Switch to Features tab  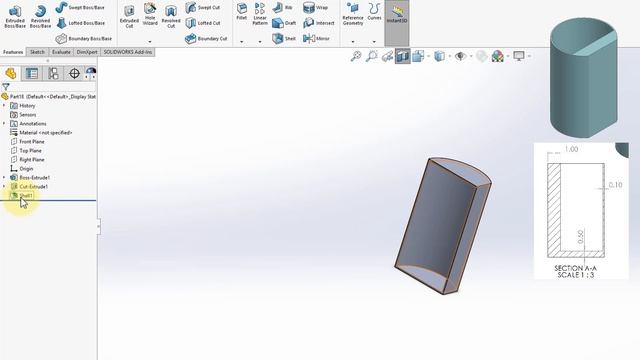[x=13, y=52]
